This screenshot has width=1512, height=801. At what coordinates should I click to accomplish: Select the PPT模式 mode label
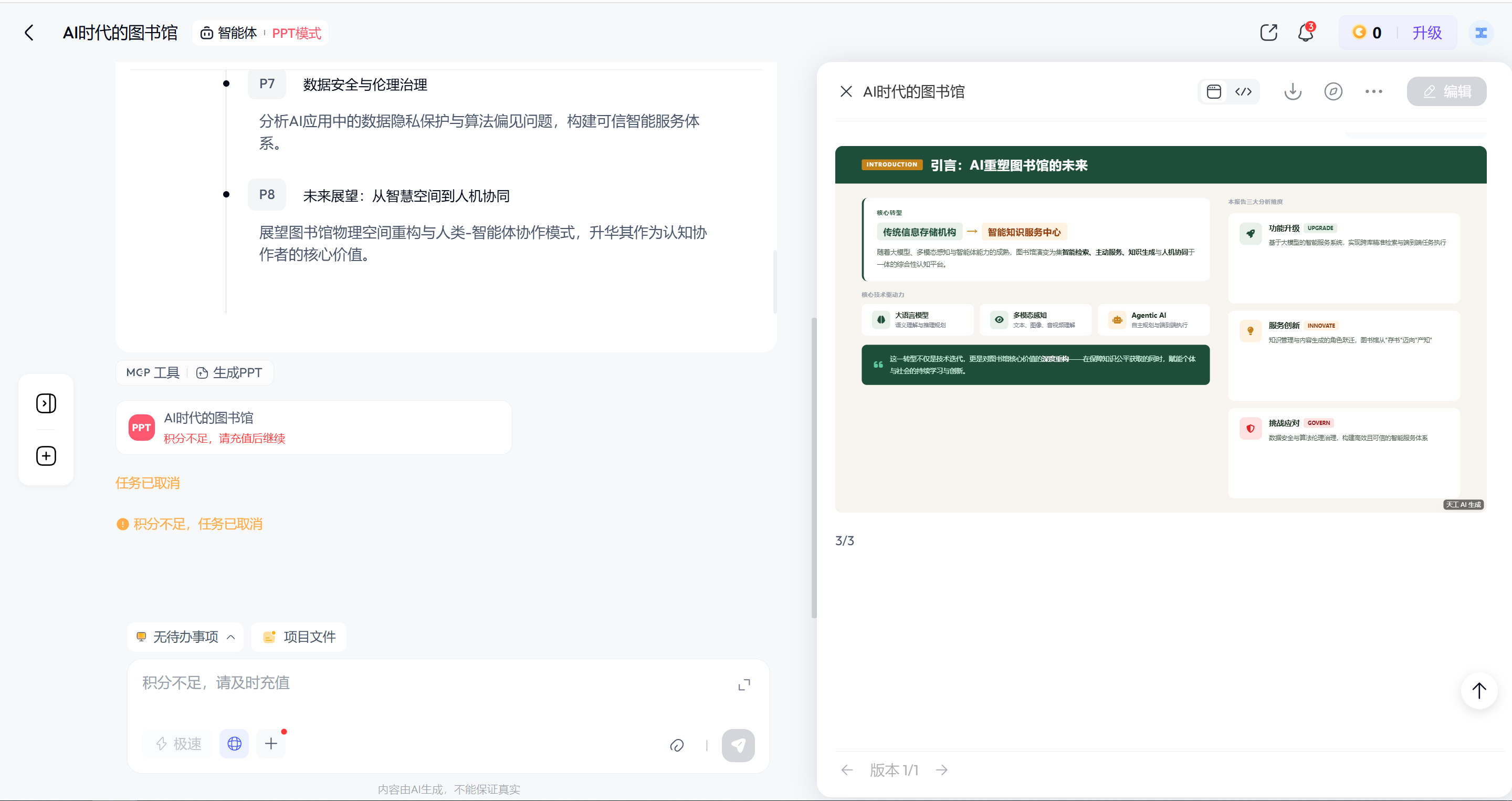[x=297, y=33]
